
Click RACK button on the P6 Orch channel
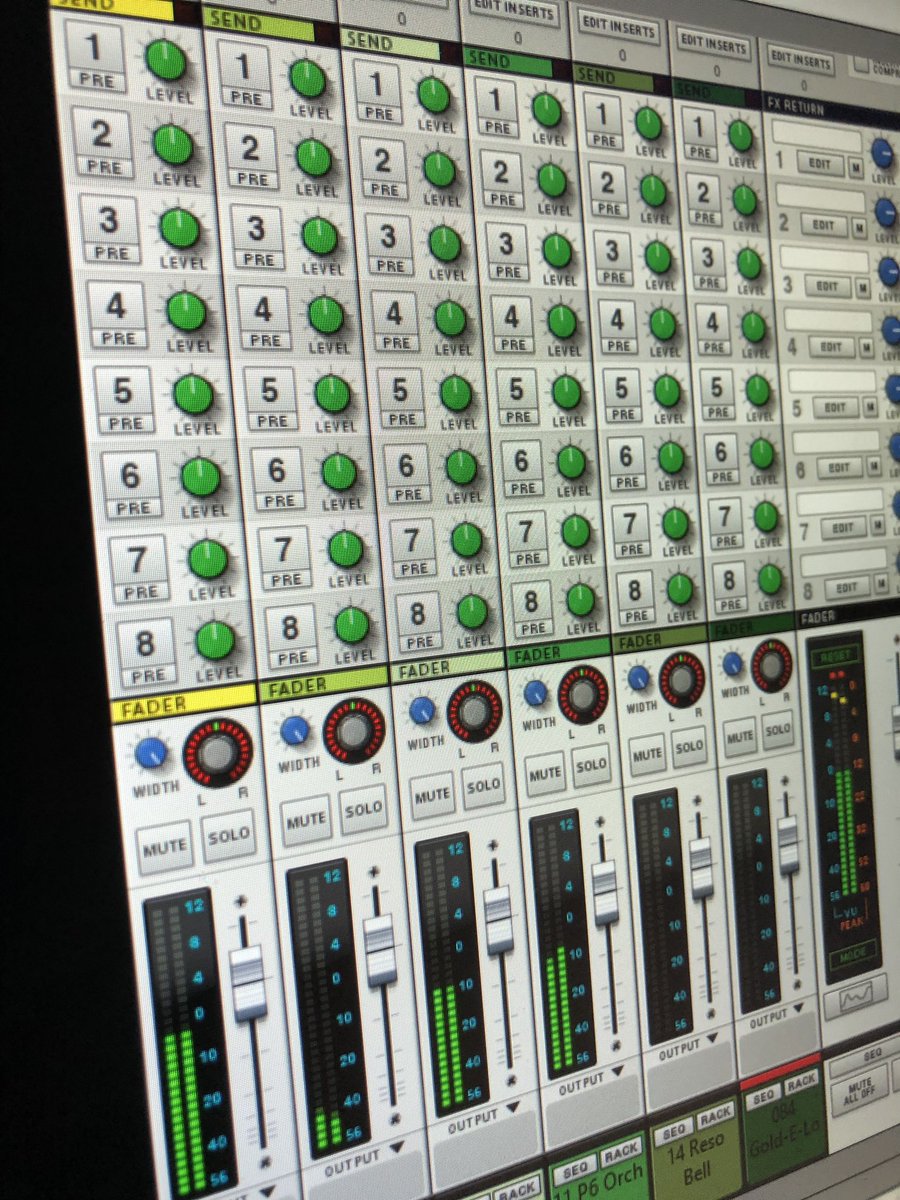click(x=621, y=1150)
